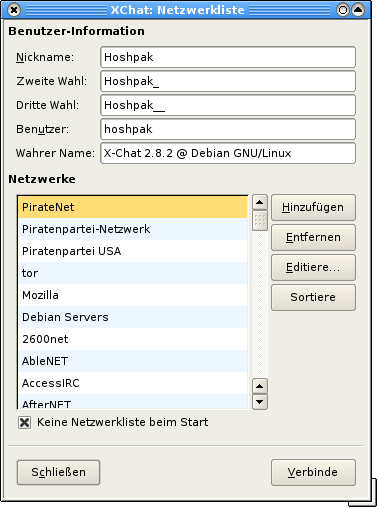Click the scrollbar thumb of the network list
Viewport: 378px width, 508px height.
pos(260,220)
